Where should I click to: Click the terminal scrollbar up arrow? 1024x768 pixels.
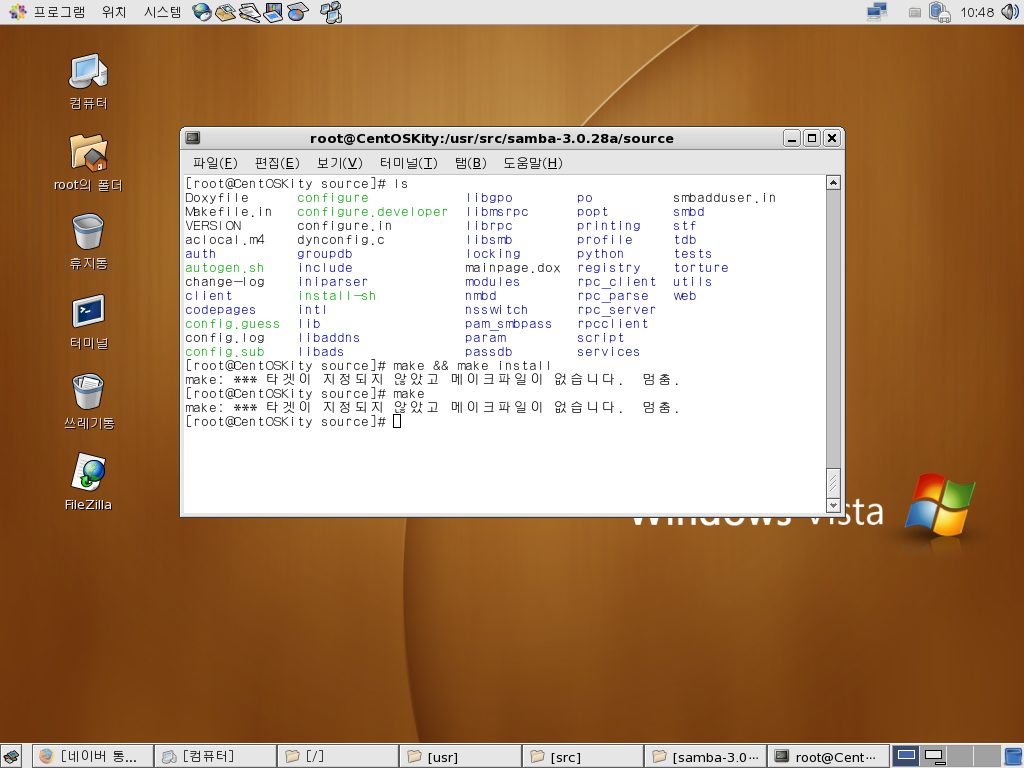pyautogui.click(x=833, y=183)
